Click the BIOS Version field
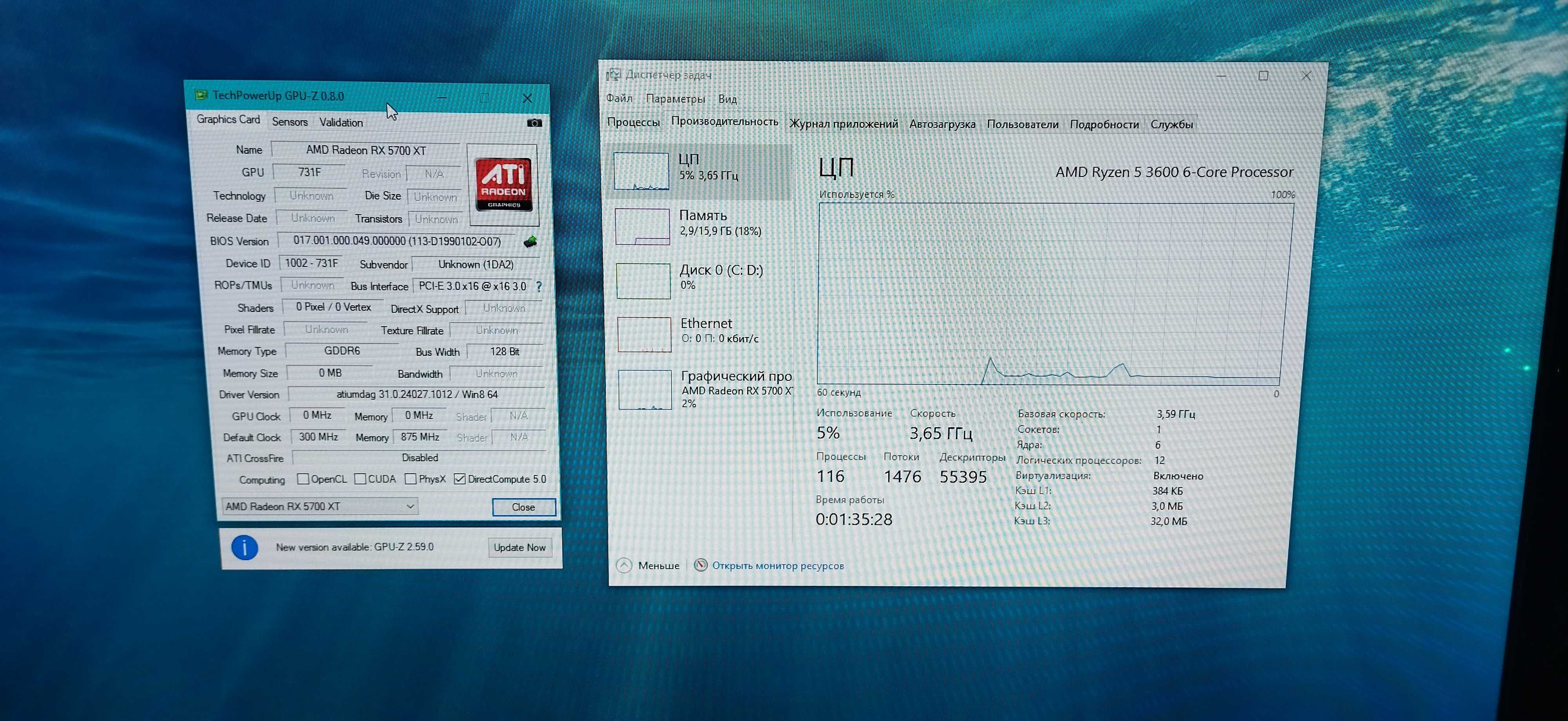The height and width of the screenshot is (721, 1568). (x=397, y=241)
